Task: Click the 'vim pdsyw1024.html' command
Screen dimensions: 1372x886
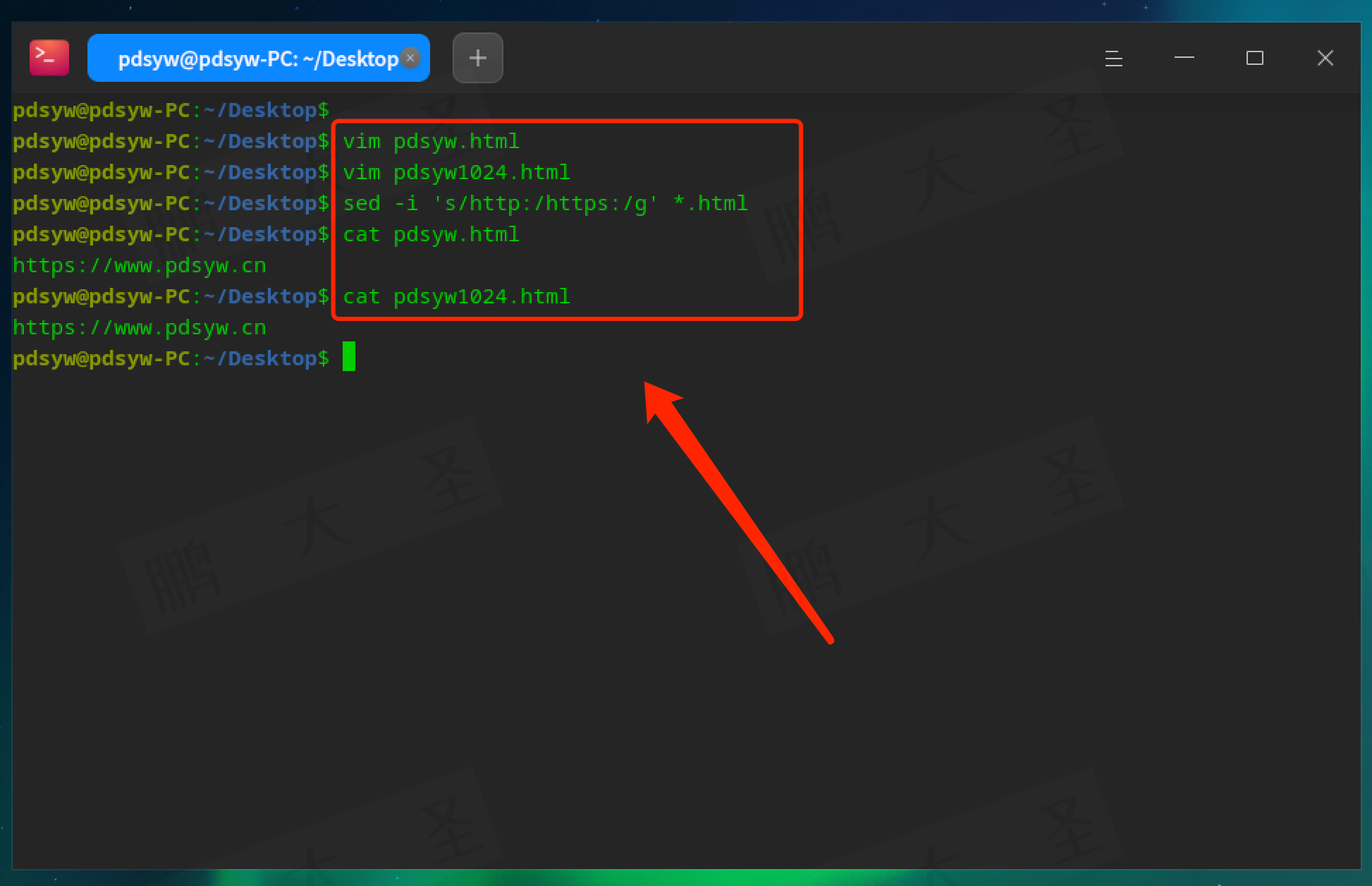Action: [x=456, y=173]
